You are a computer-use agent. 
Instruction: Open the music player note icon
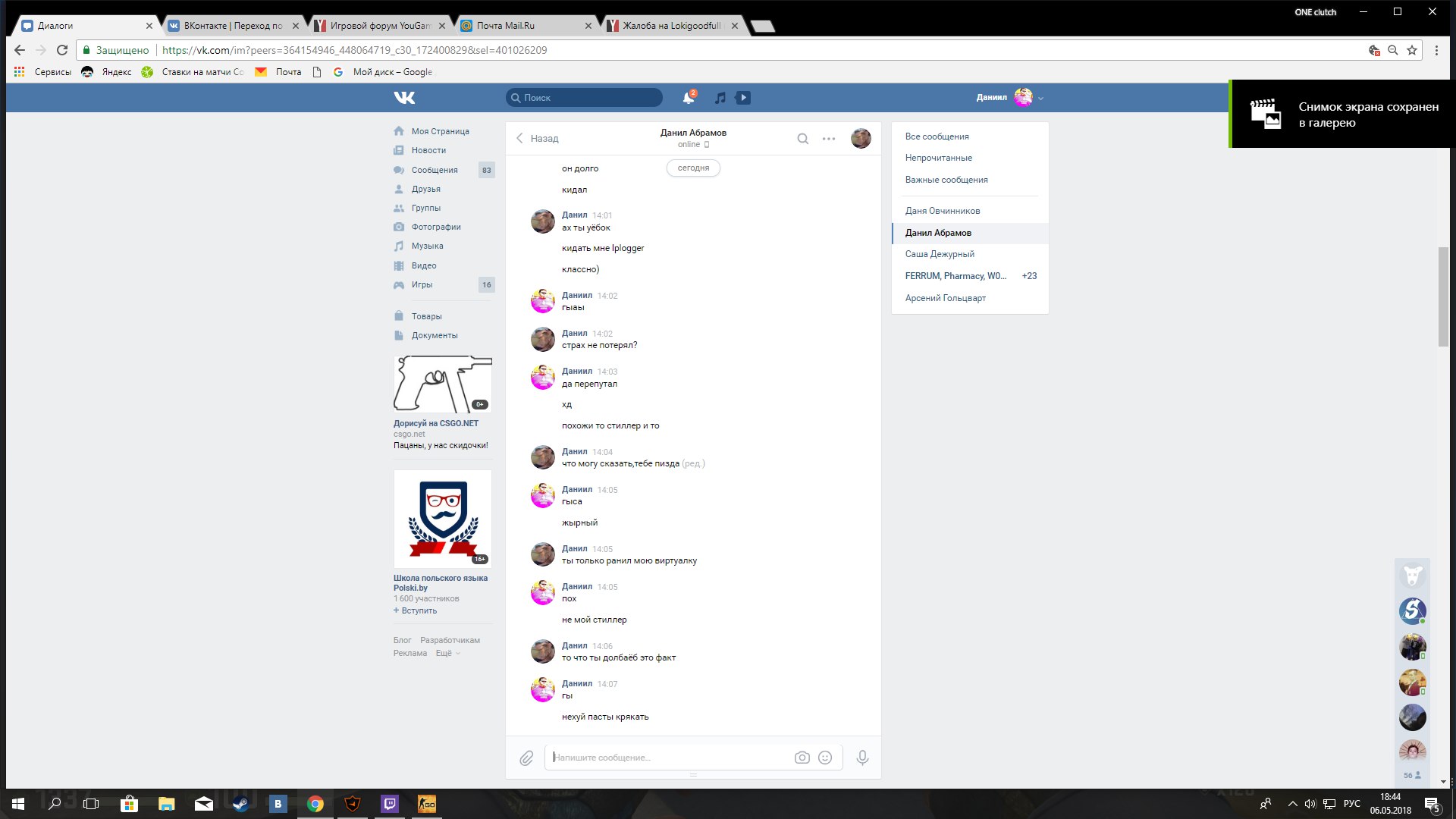pyautogui.click(x=720, y=98)
